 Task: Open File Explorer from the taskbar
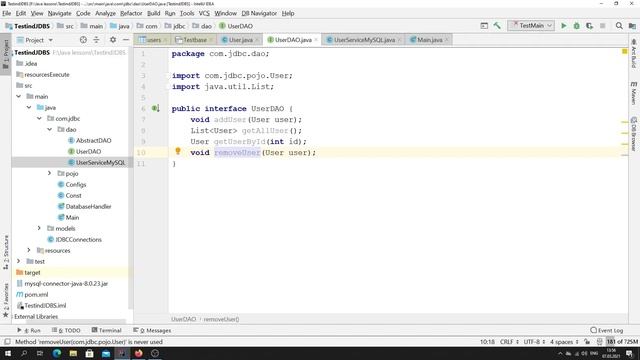point(73,353)
